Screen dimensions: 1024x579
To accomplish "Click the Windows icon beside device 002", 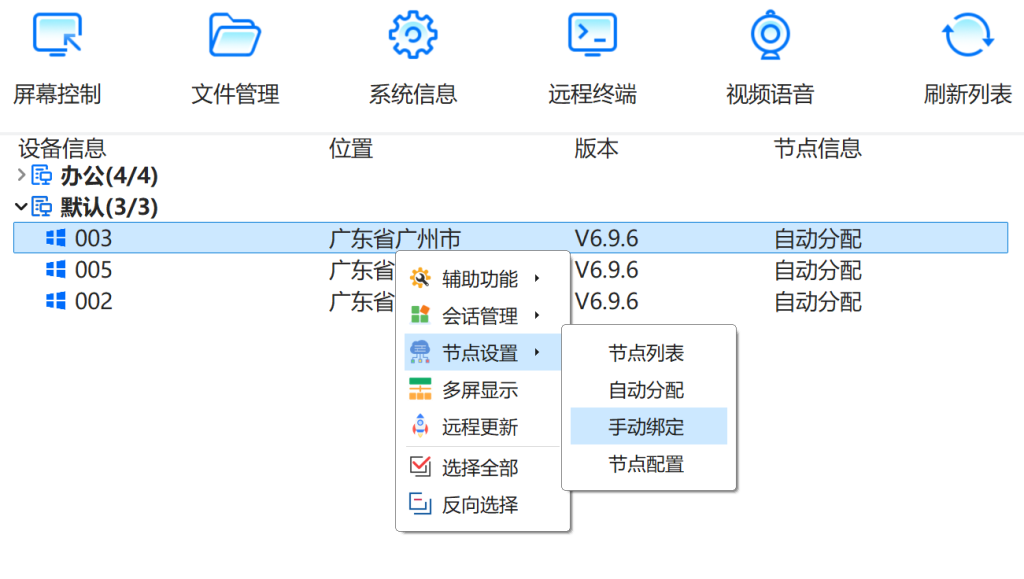I will pyautogui.click(x=56, y=301).
